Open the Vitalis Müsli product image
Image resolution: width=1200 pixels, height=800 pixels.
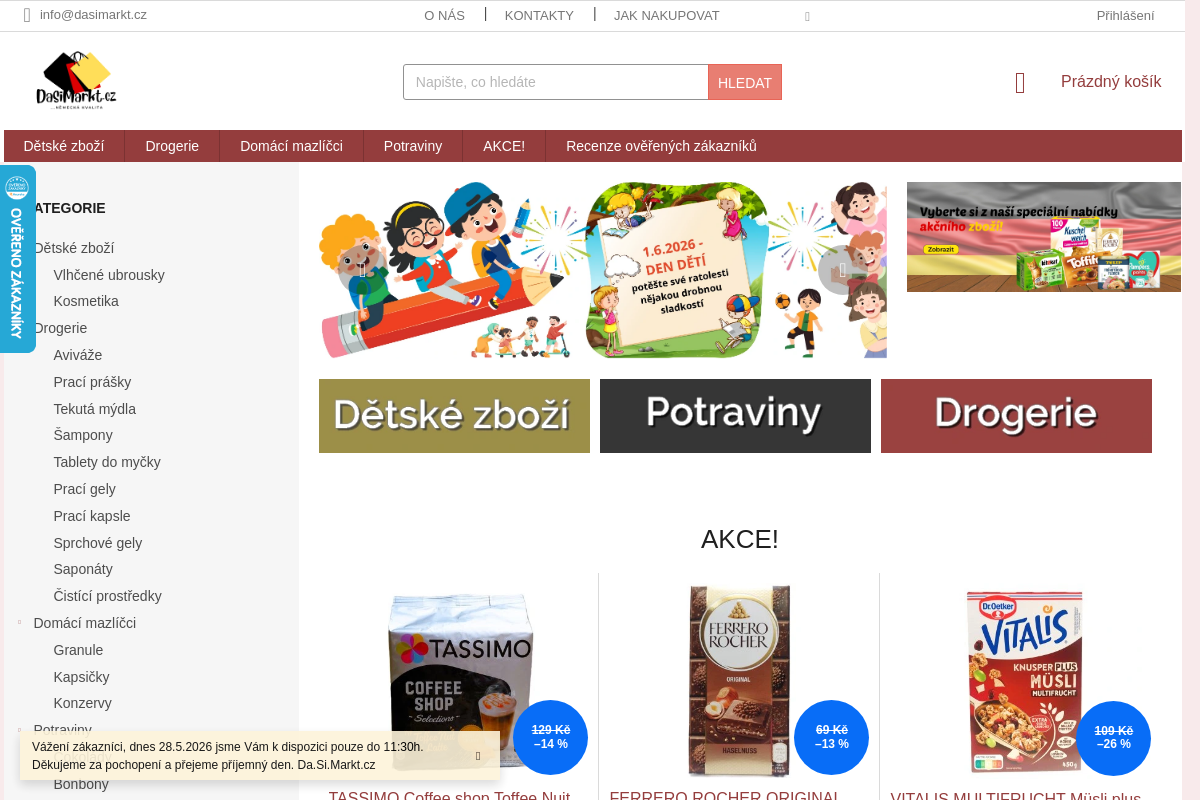coord(1024,682)
